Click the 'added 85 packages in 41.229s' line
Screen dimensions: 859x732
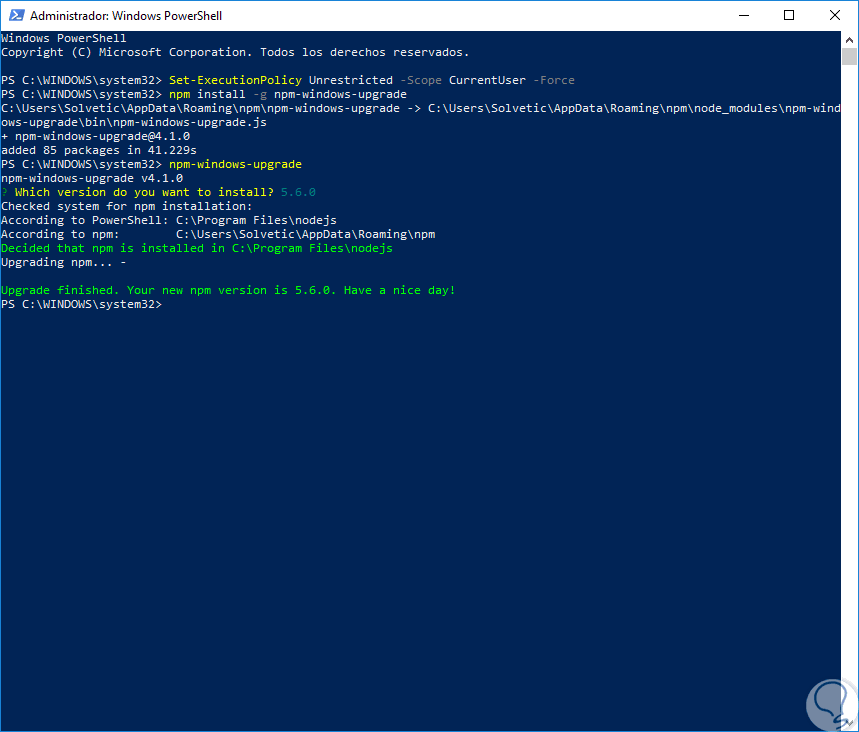(x=99, y=150)
